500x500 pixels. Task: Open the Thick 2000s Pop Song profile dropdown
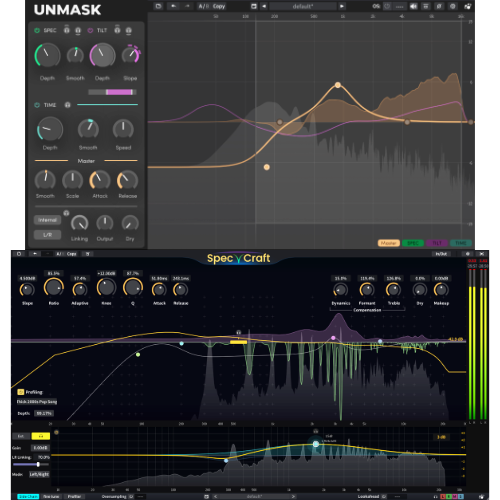pyautogui.click(x=37, y=402)
